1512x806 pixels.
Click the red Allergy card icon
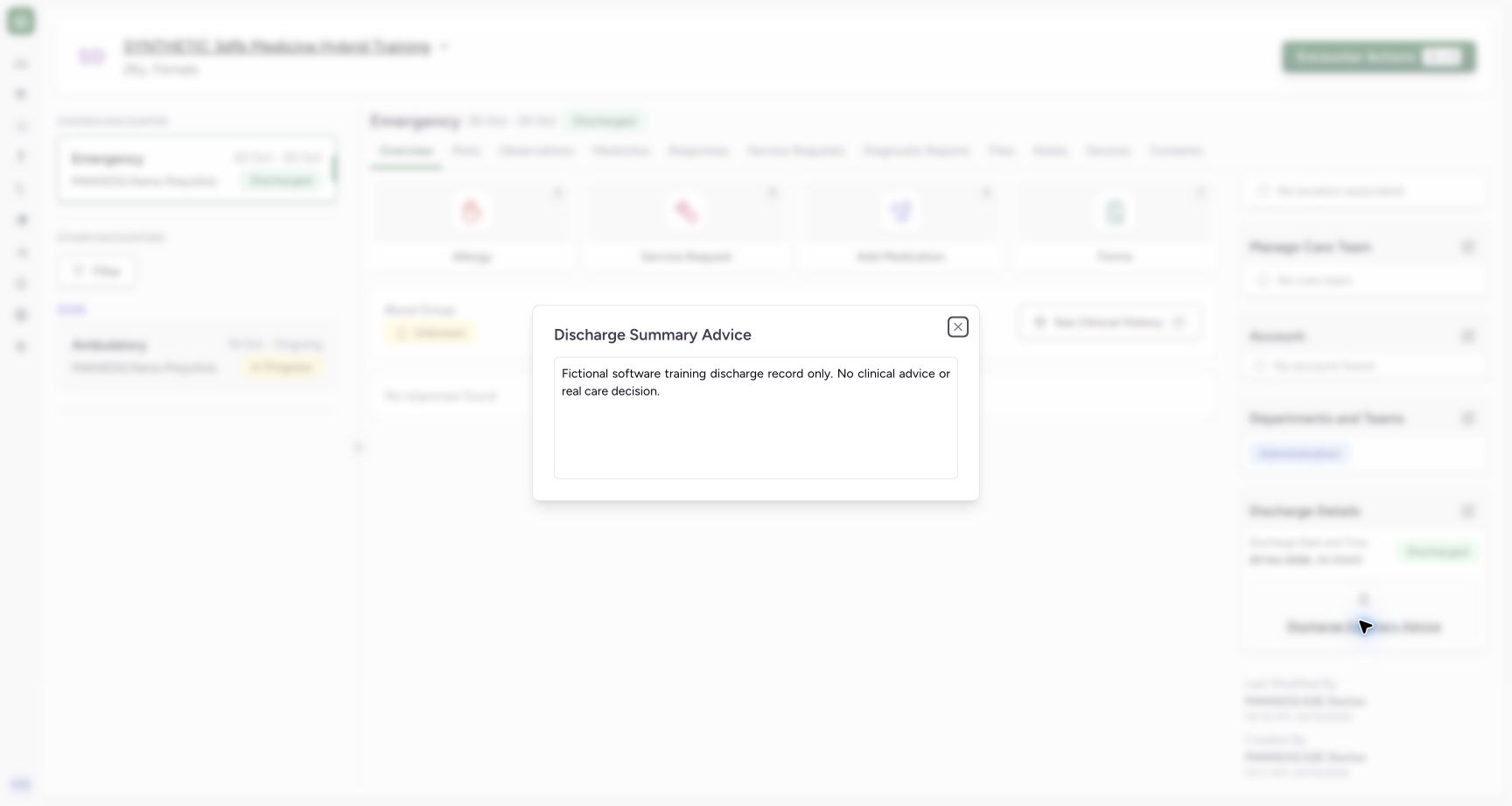[472, 211]
